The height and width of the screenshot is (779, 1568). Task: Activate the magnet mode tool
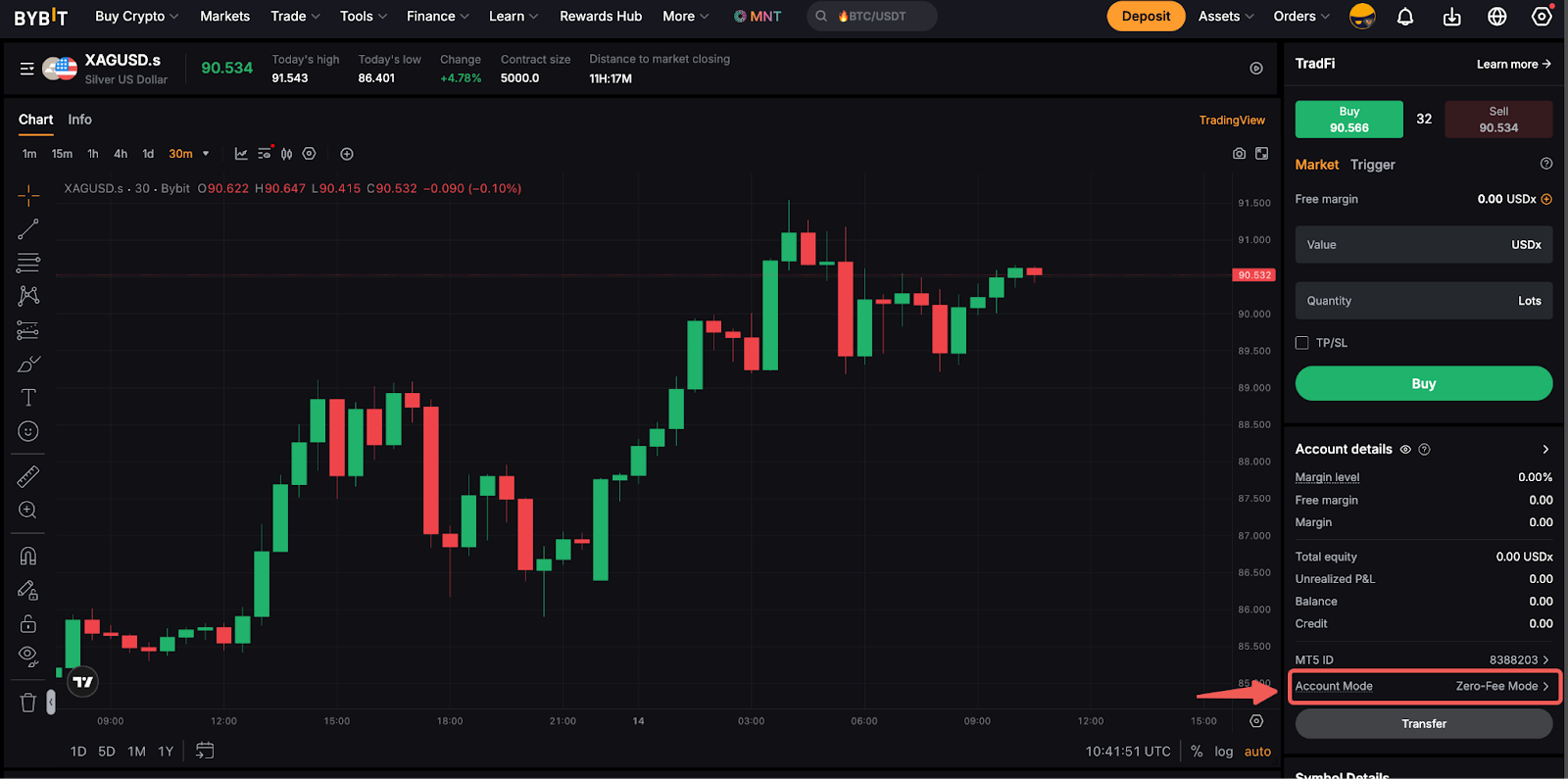[28, 557]
